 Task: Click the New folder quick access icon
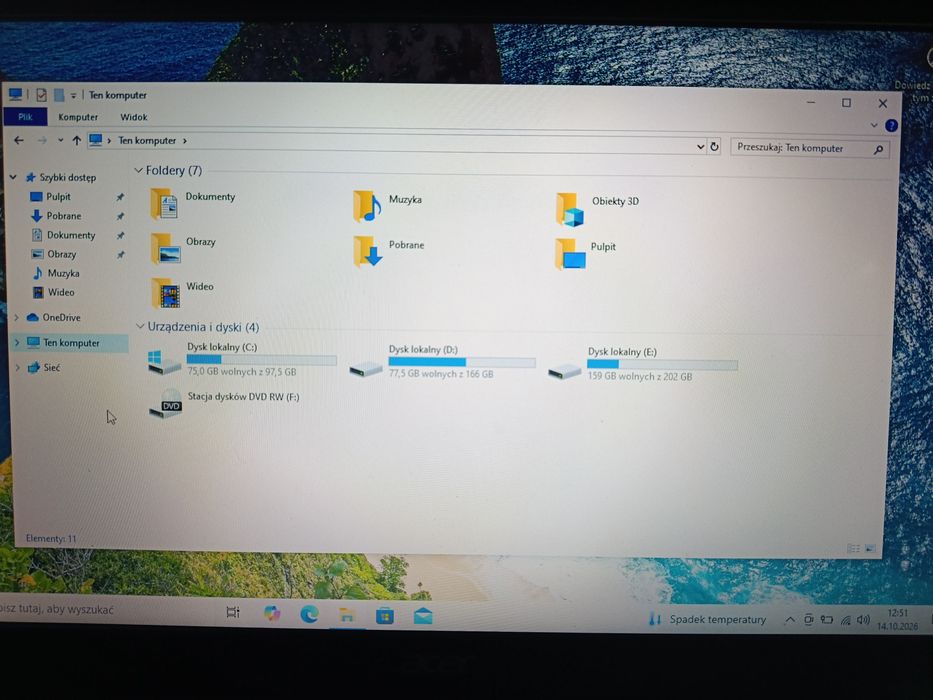coord(59,95)
